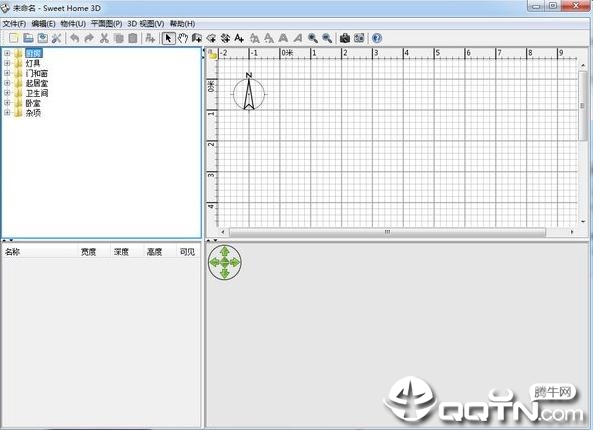Toggle italic text style
The height and width of the screenshot is (430, 593).
298,38
